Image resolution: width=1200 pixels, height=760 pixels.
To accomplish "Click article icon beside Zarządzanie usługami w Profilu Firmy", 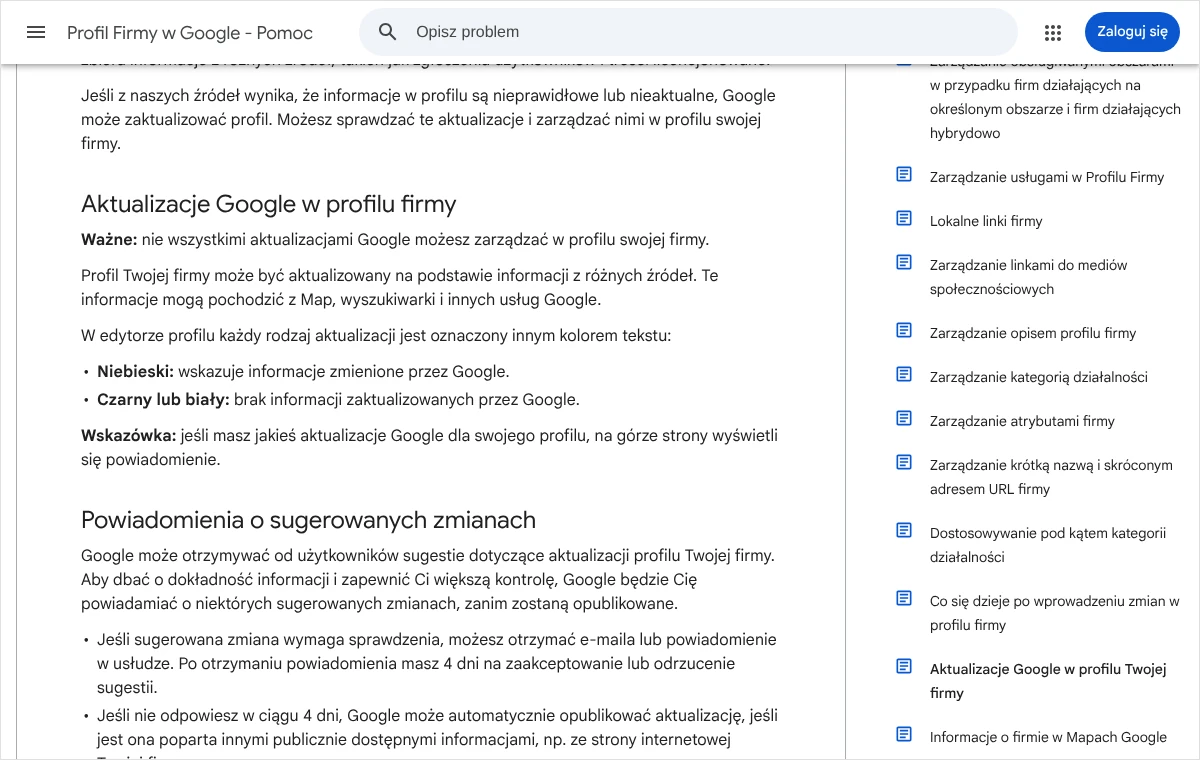I will (x=904, y=174).
